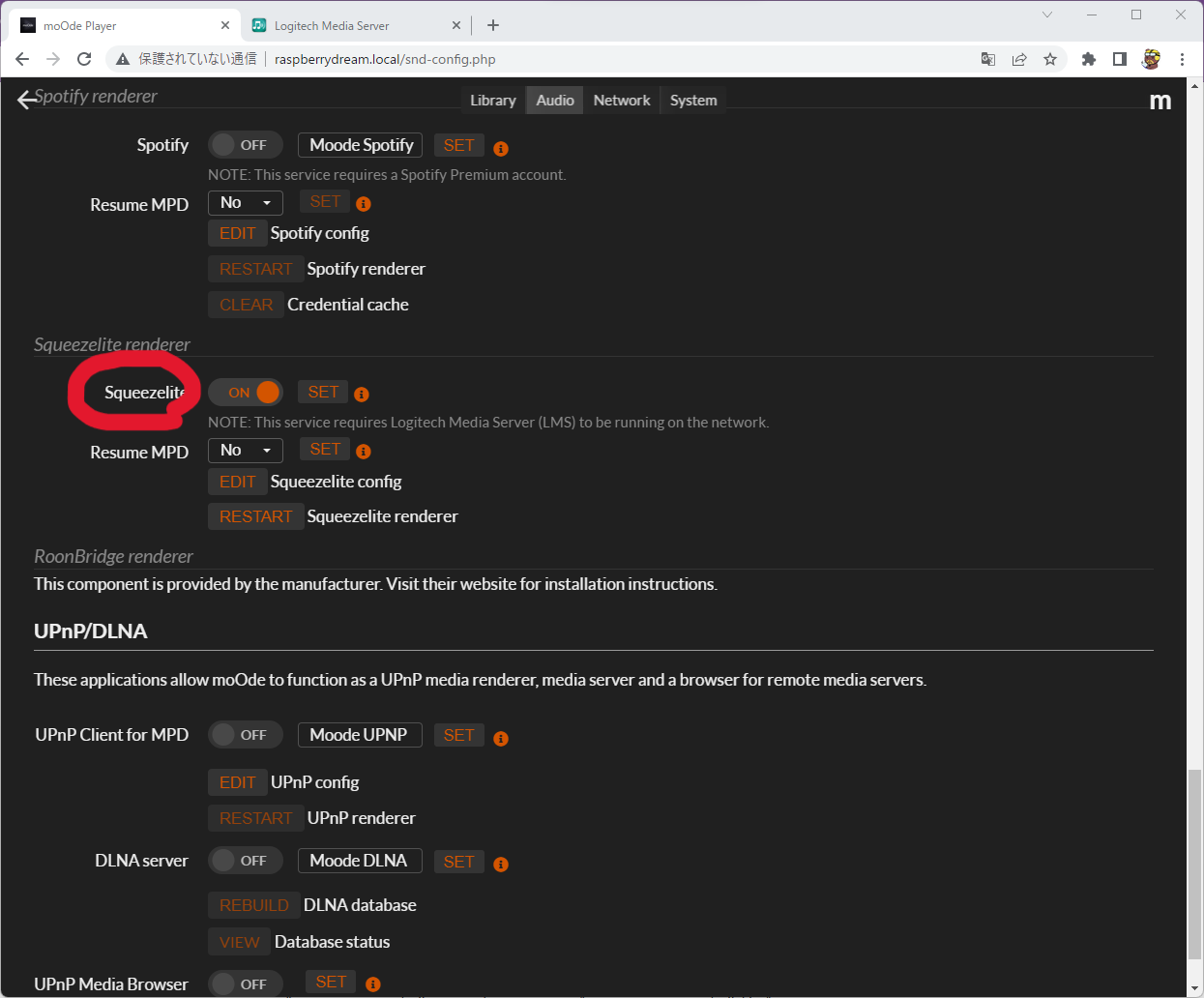1204x998 pixels.
Task: Show info for Squeezelite Resume MPD
Action: [x=364, y=452]
